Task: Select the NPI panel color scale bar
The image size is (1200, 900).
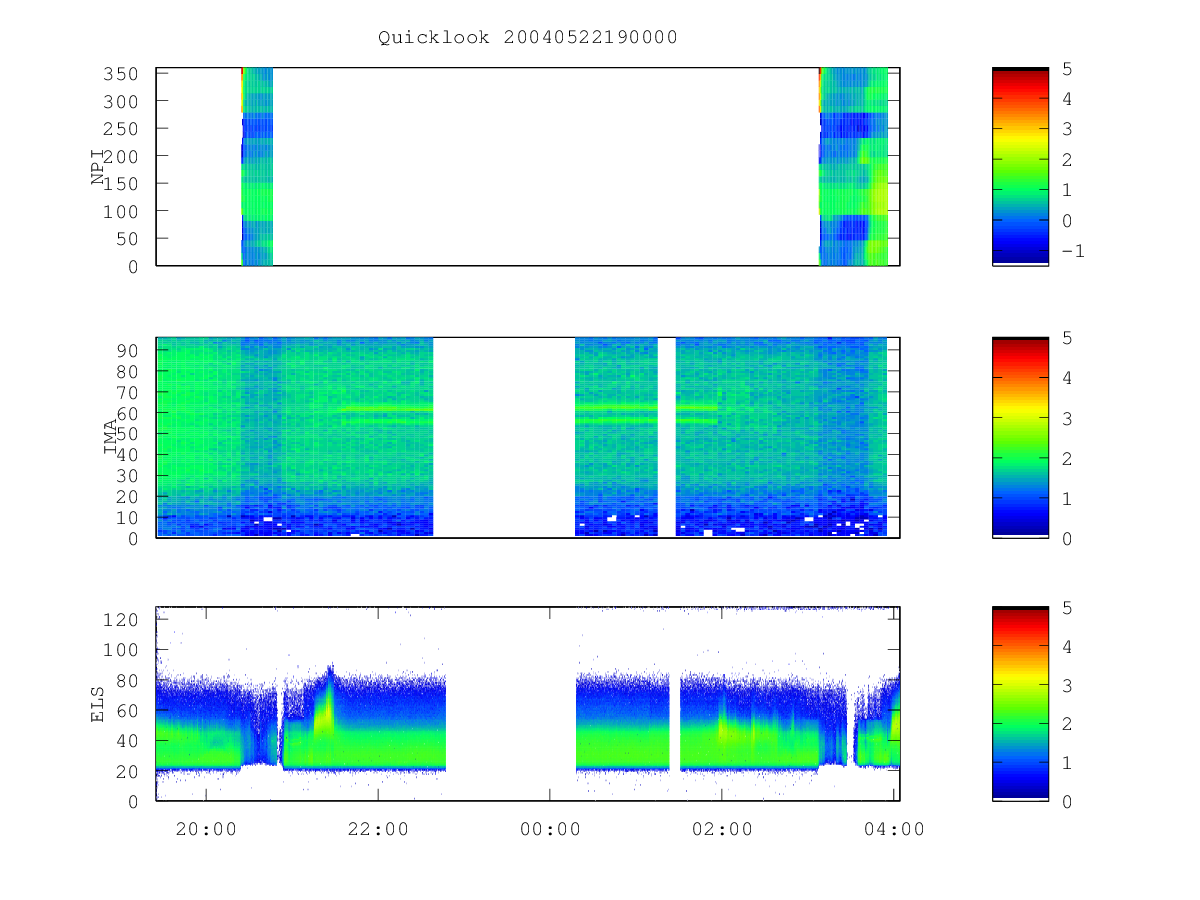Action: point(1020,166)
